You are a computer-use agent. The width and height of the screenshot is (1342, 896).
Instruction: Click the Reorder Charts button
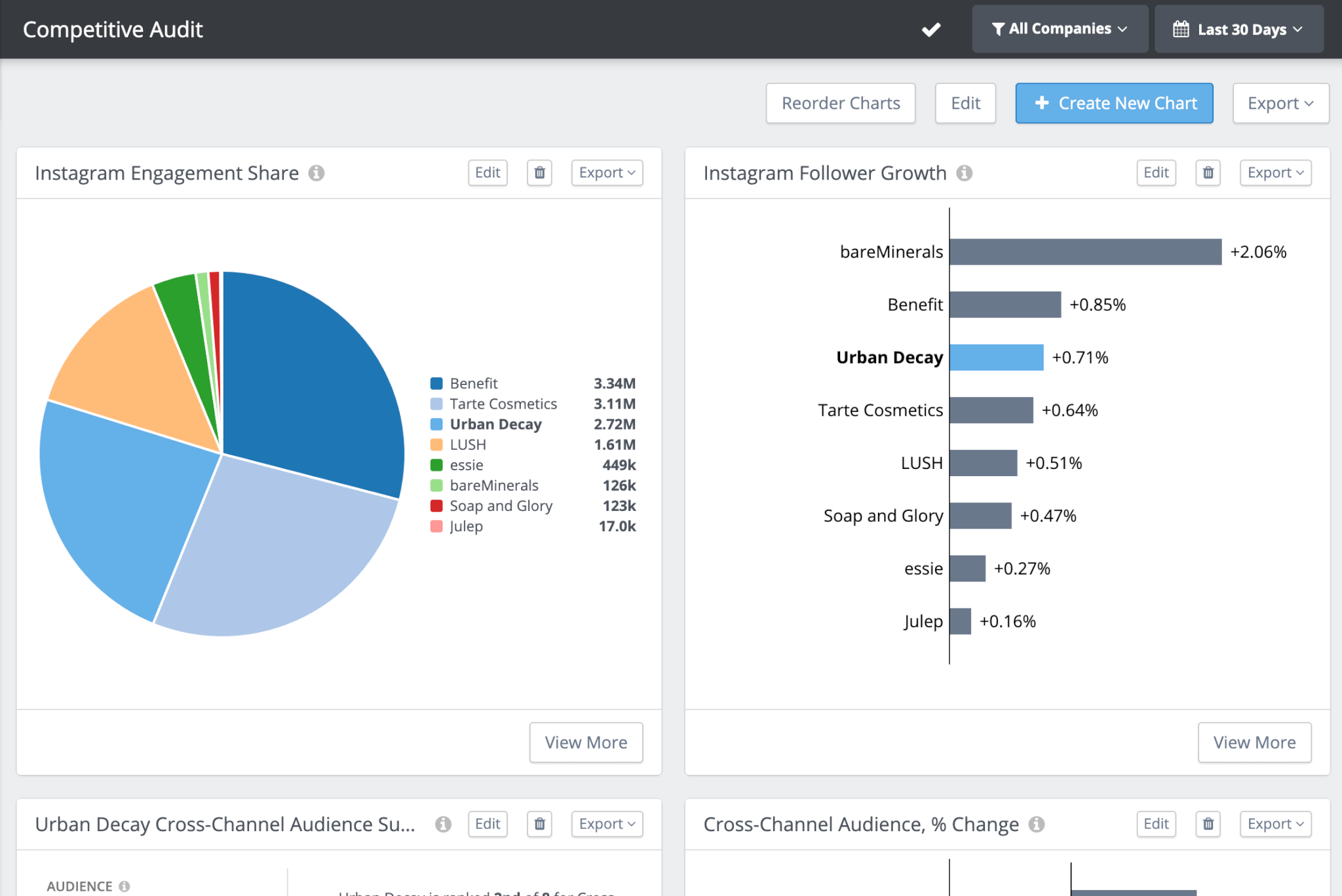841,103
